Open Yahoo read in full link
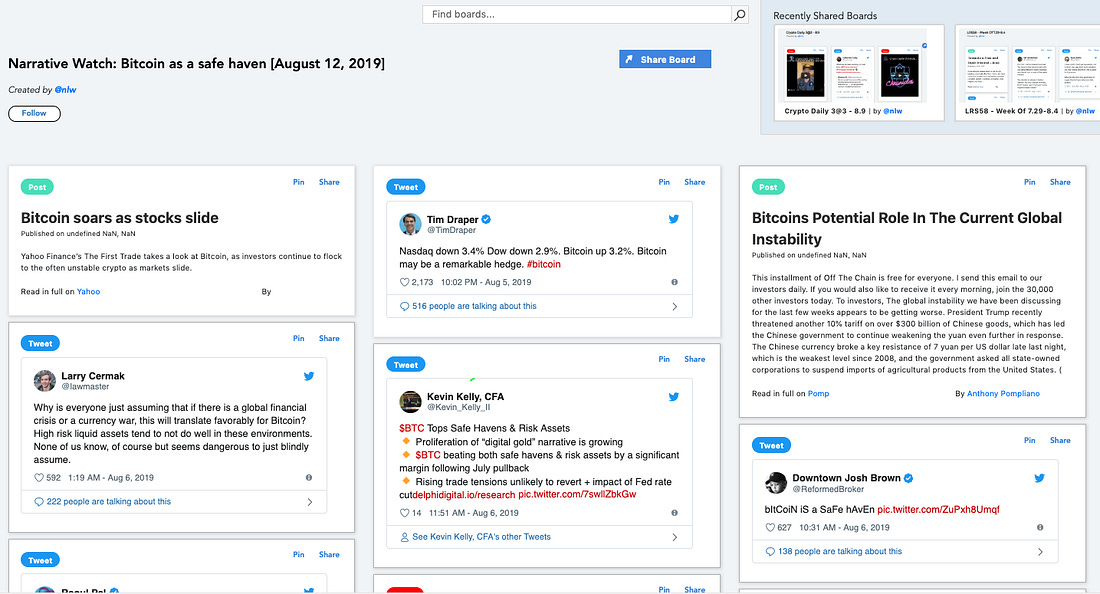The image size is (1100, 594). pos(88,292)
